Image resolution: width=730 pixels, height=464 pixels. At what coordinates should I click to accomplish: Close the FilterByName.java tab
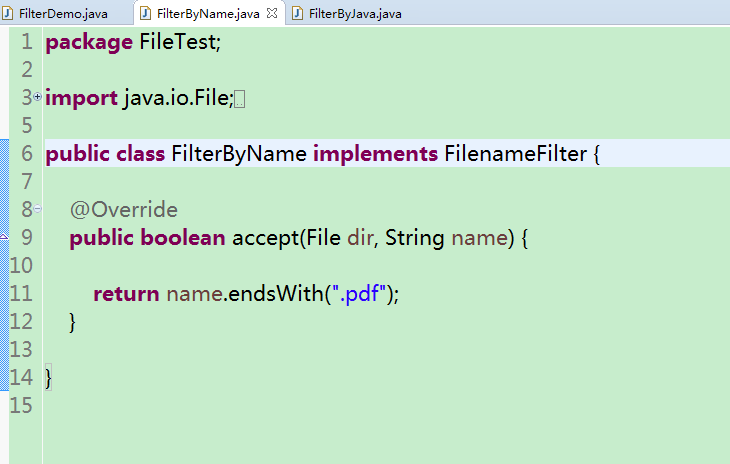(272, 13)
